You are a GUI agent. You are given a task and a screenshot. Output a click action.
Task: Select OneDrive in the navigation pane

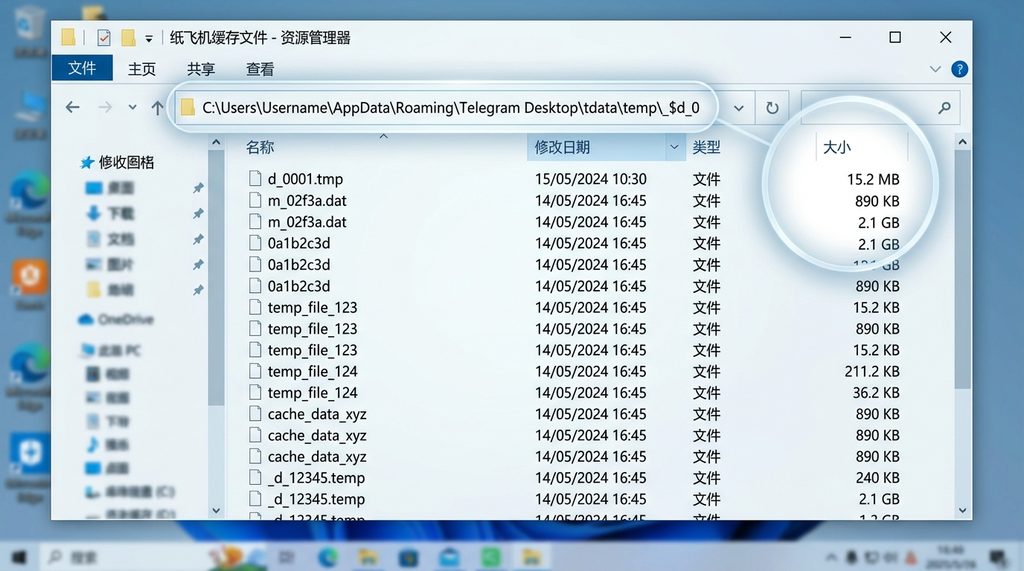click(116, 319)
